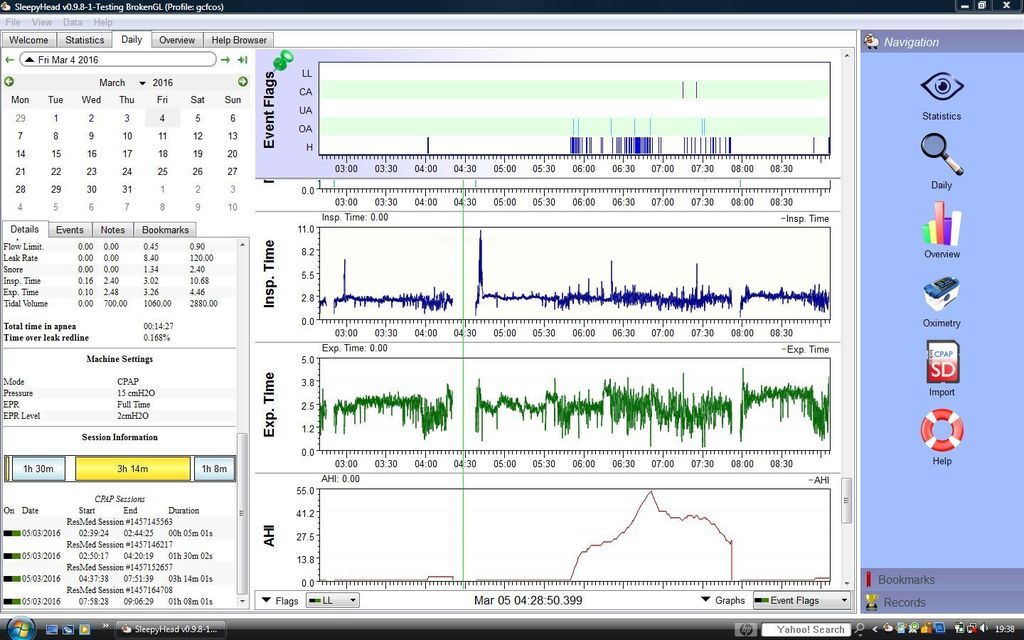
Task: Open the Graphs dropdown arrow
Action: coord(705,600)
